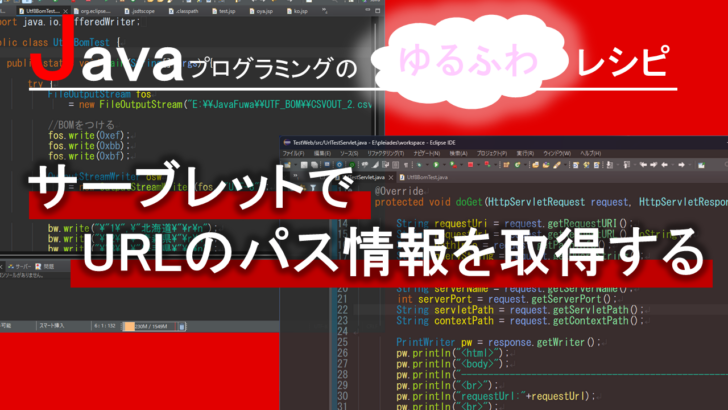Image resolution: width=728 pixels, height=410 pixels.
Task: Close the UtfBomTest tab in the left window
Action: tap(65, 11)
